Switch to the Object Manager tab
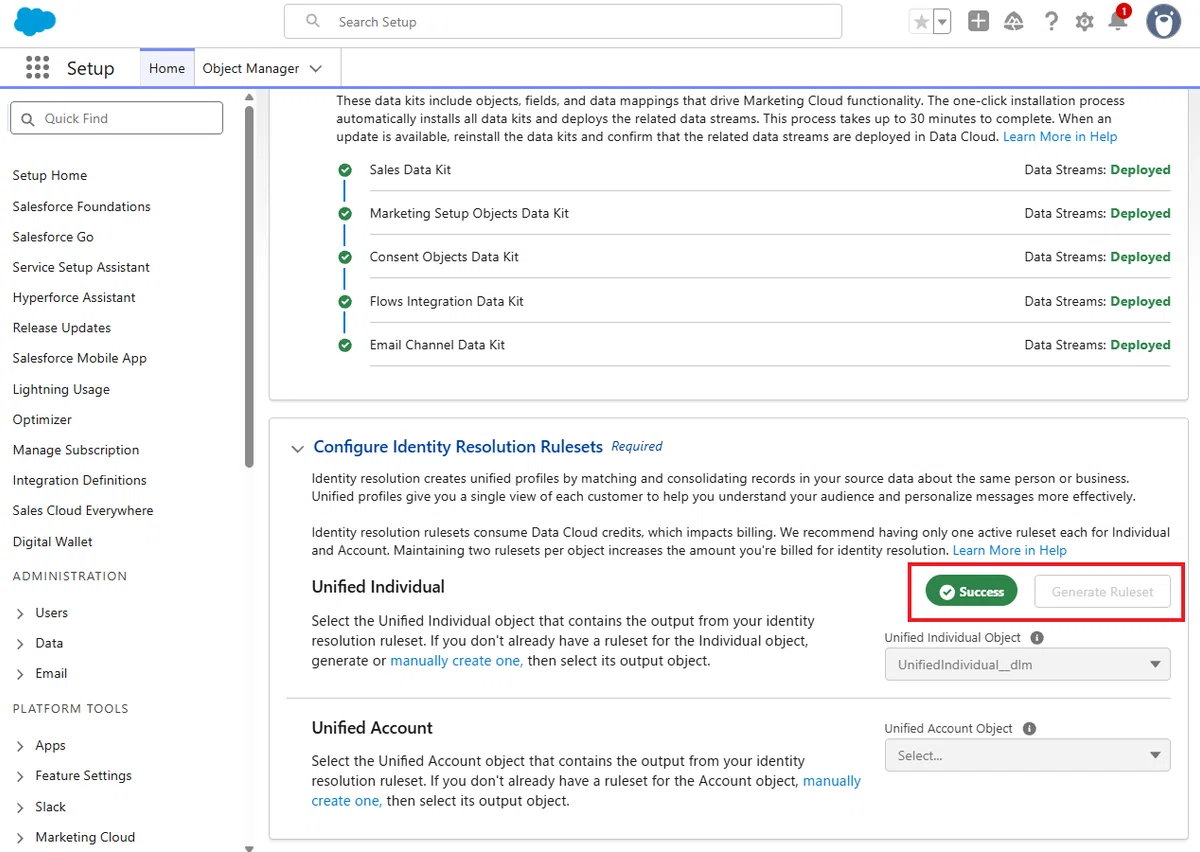 tap(251, 68)
